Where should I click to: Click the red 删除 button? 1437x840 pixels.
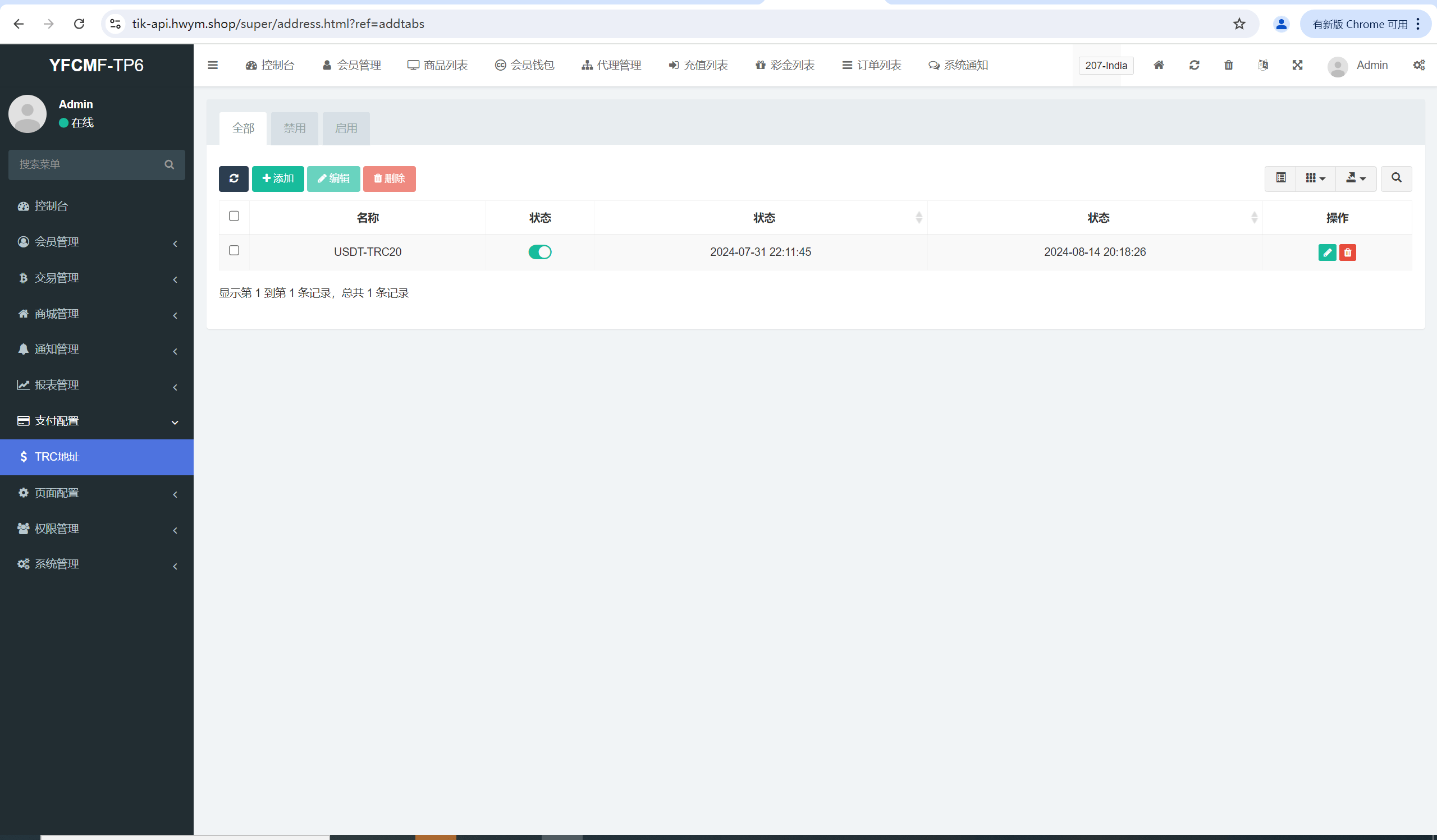389,178
